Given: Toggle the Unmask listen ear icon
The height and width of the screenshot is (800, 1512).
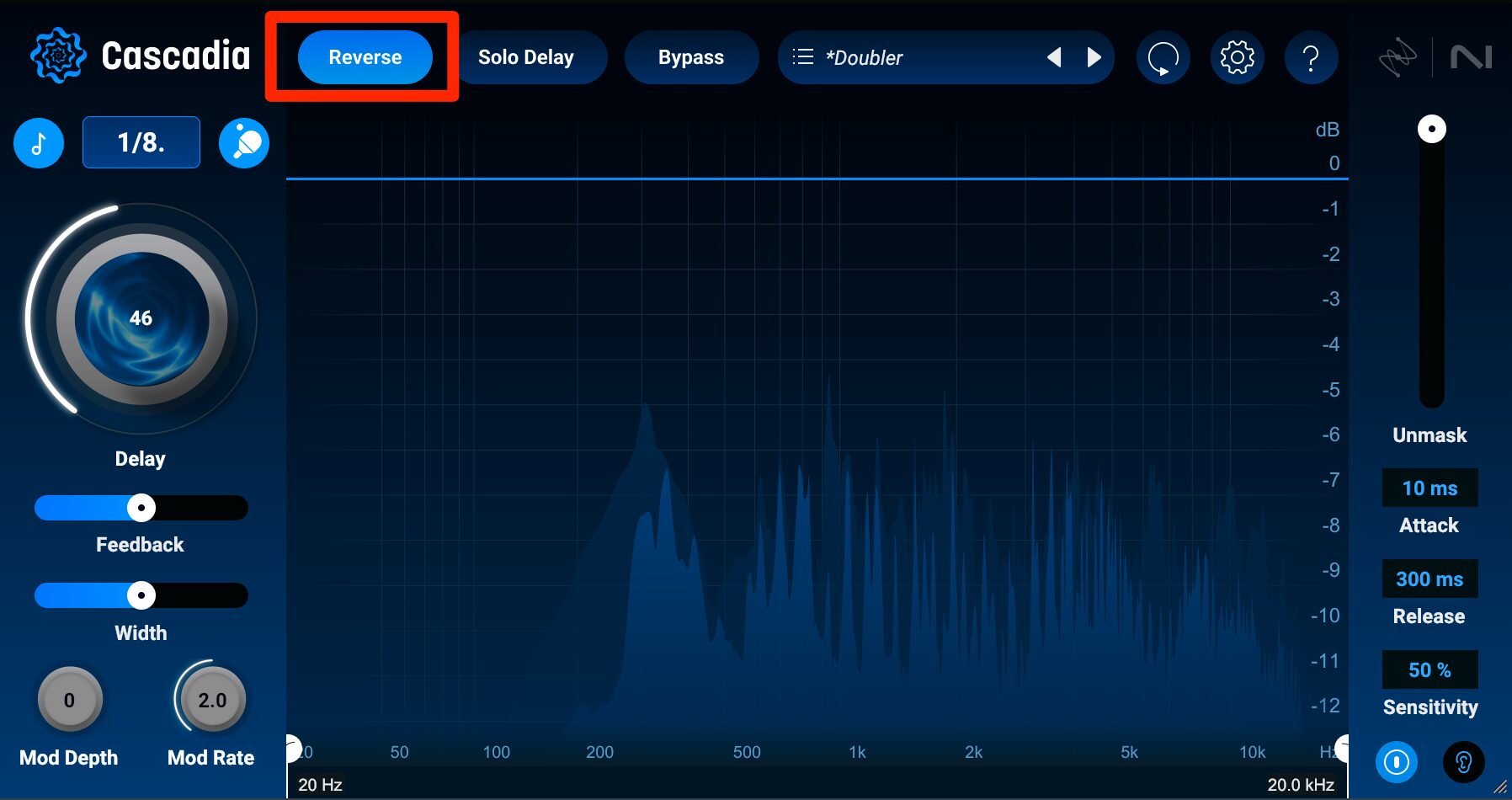Looking at the screenshot, I should 1464,762.
